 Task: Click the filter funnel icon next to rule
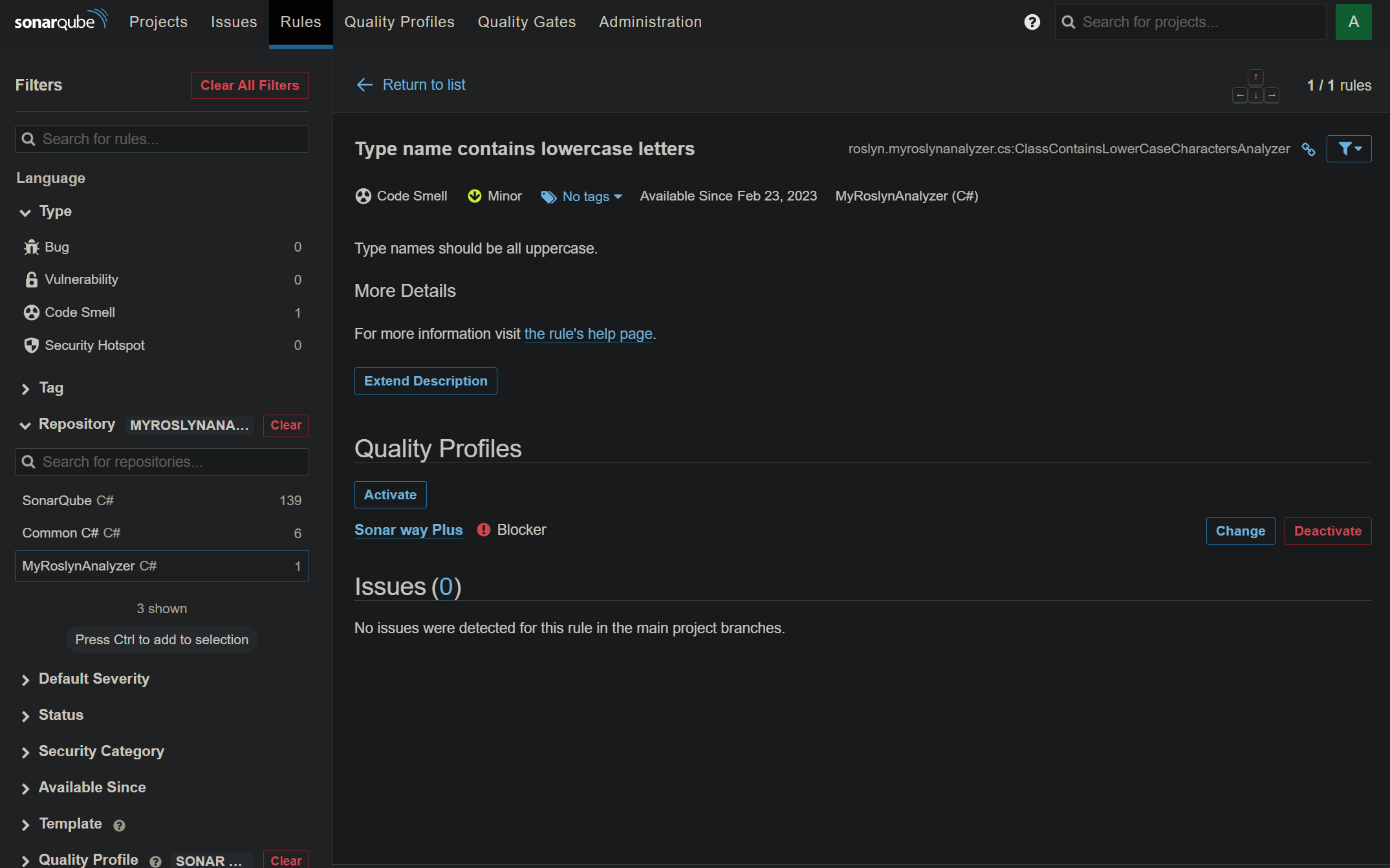1349,149
